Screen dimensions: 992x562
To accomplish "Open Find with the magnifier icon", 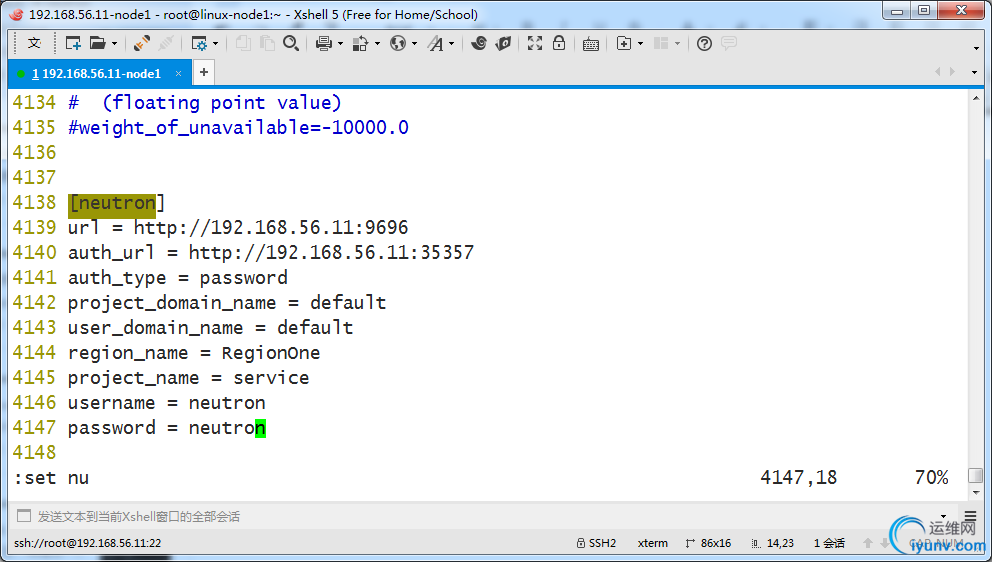I will pos(291,43).
